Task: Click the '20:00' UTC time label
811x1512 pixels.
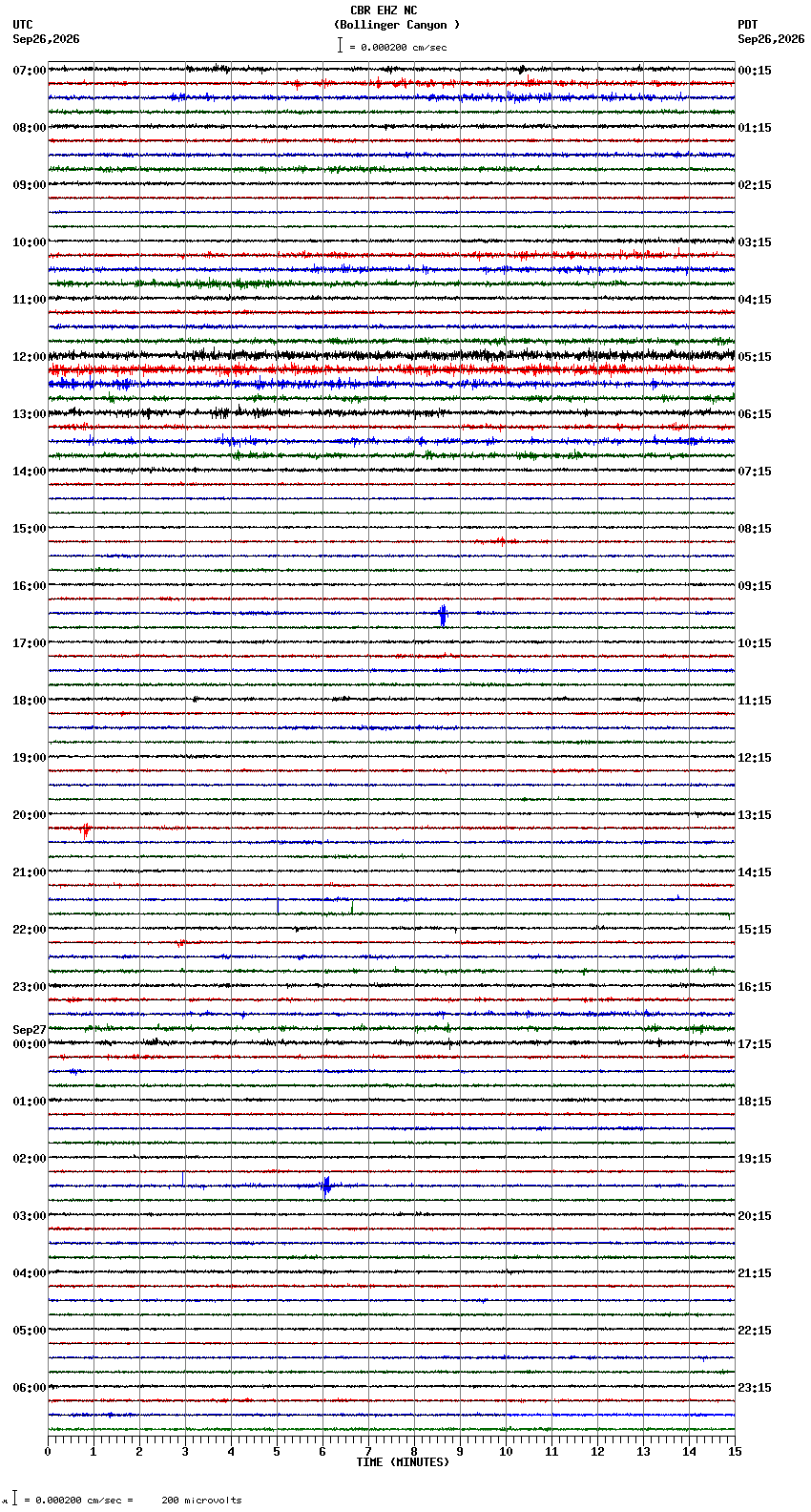Action: (30, 815)
